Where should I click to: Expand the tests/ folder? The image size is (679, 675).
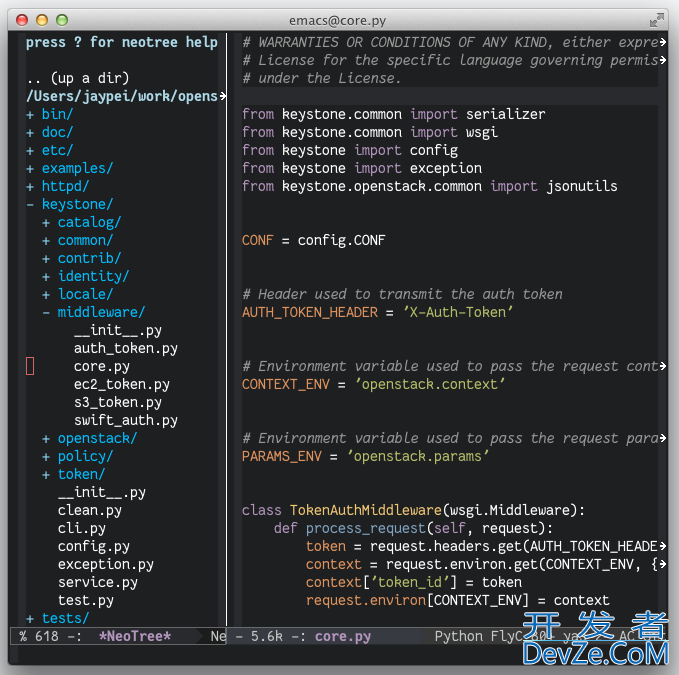(64, 618)
